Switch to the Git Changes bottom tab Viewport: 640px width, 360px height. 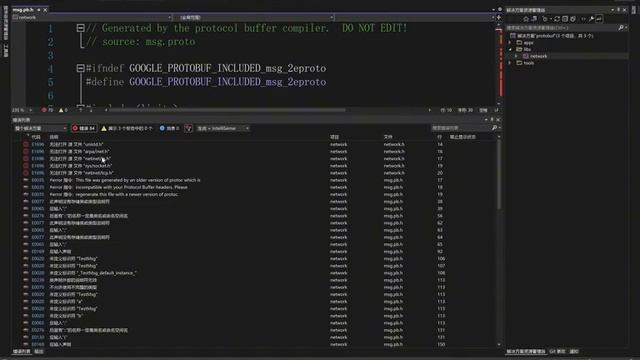557,351
